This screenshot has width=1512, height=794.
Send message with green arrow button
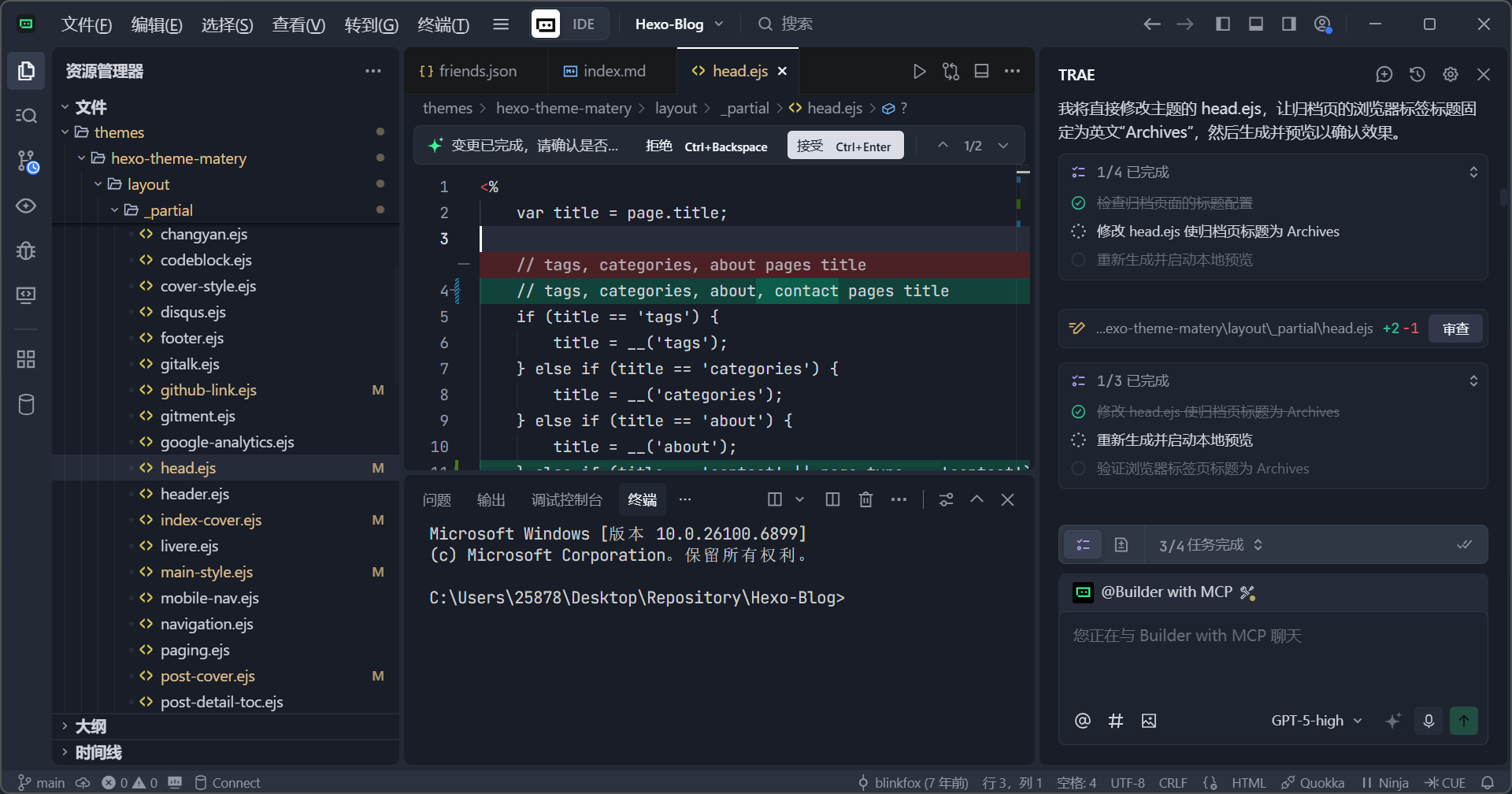pos(1463,721)
